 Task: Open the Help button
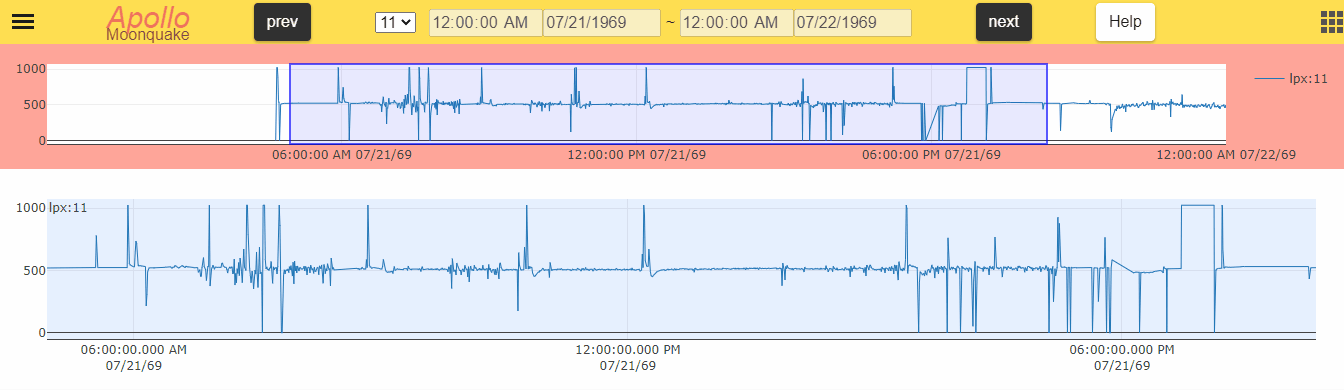coord(1125,22)
